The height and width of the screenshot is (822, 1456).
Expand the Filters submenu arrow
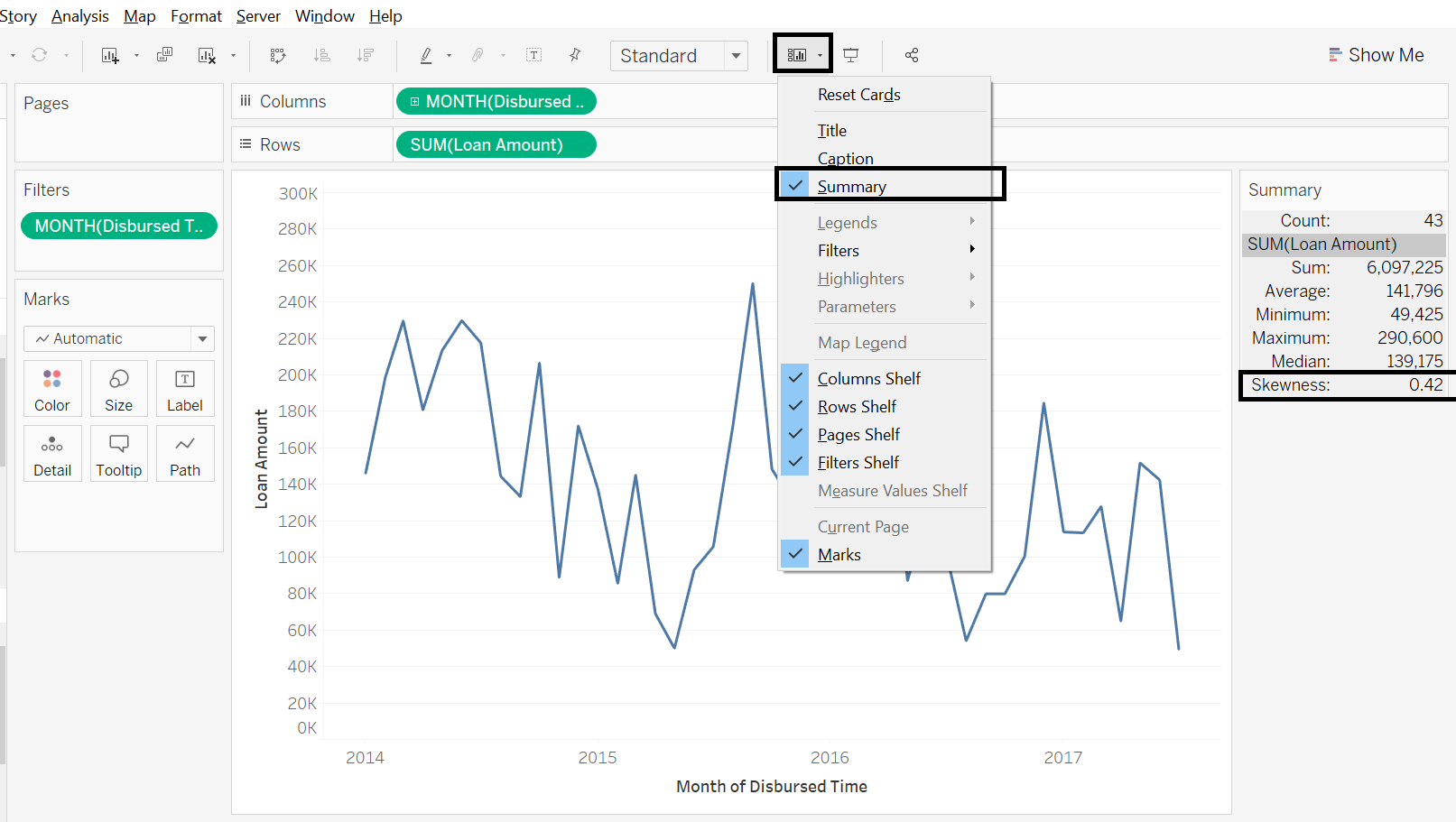pos(972,249)
